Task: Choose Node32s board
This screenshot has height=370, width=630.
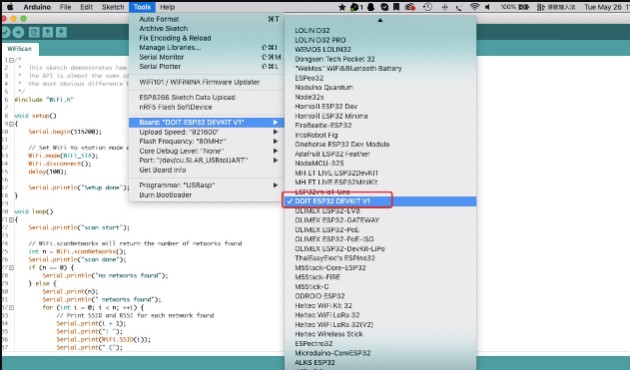Action: coord(309,97)
